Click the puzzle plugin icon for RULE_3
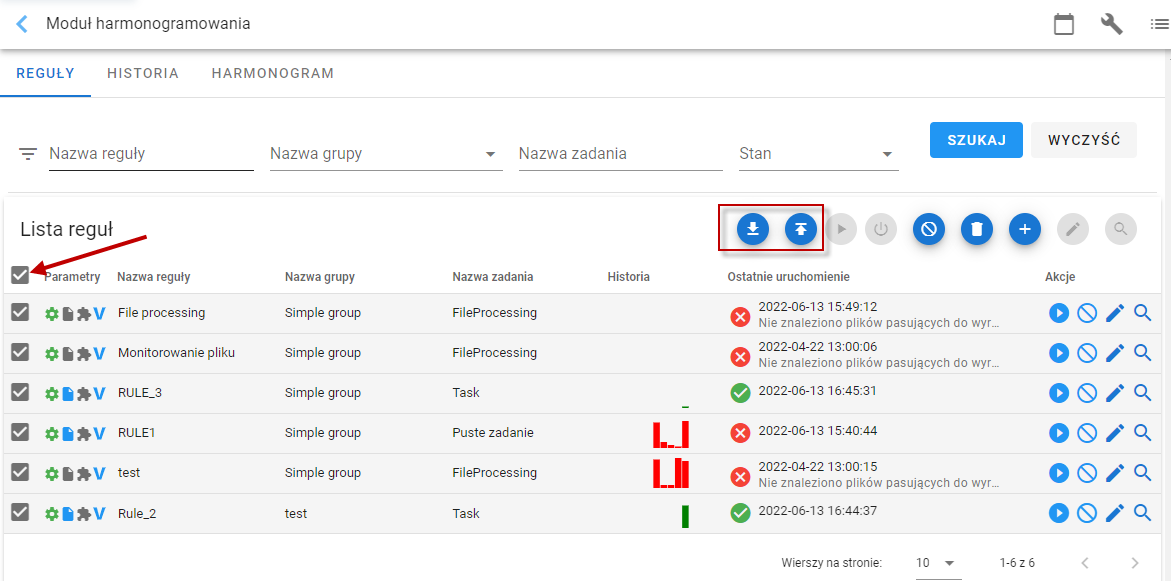Viewport: 1171px width, 581px height. click(x=84, y=393)
